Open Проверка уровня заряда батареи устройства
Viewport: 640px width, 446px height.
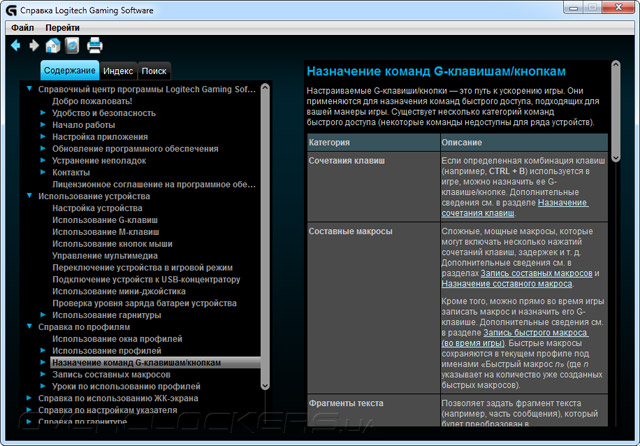144,303
